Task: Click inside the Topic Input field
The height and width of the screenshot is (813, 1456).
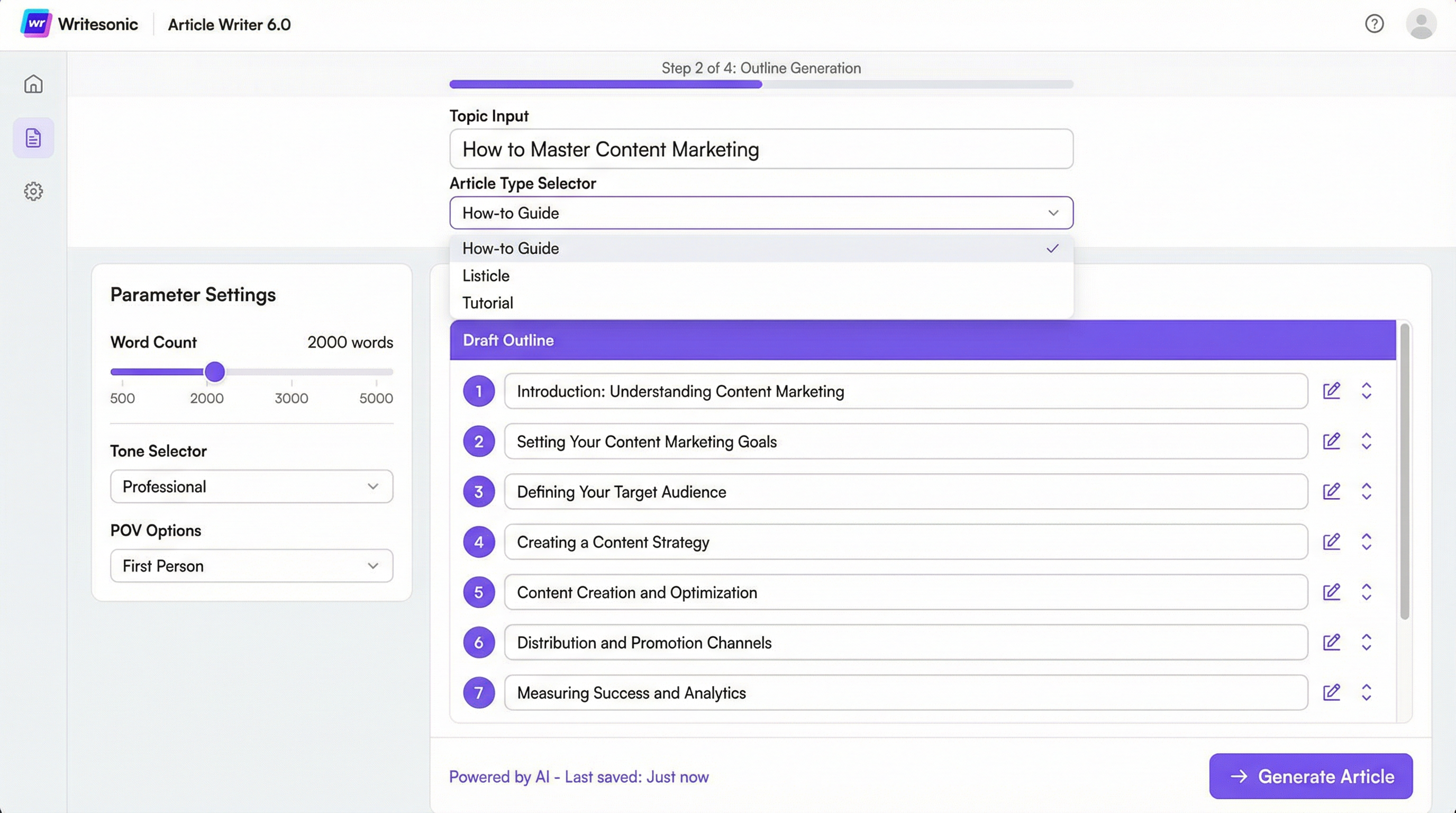Action: 760,149
